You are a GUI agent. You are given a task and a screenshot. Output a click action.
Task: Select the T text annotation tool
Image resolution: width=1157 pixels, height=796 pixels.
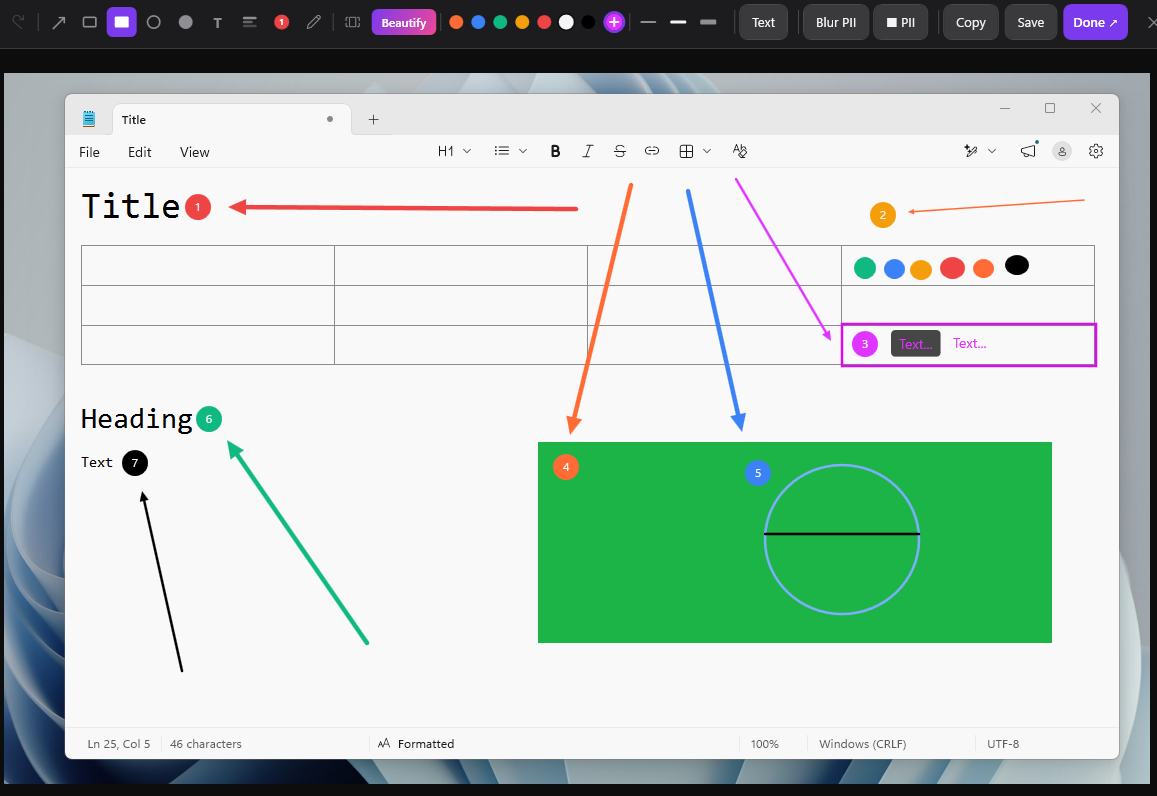(217, 23)
